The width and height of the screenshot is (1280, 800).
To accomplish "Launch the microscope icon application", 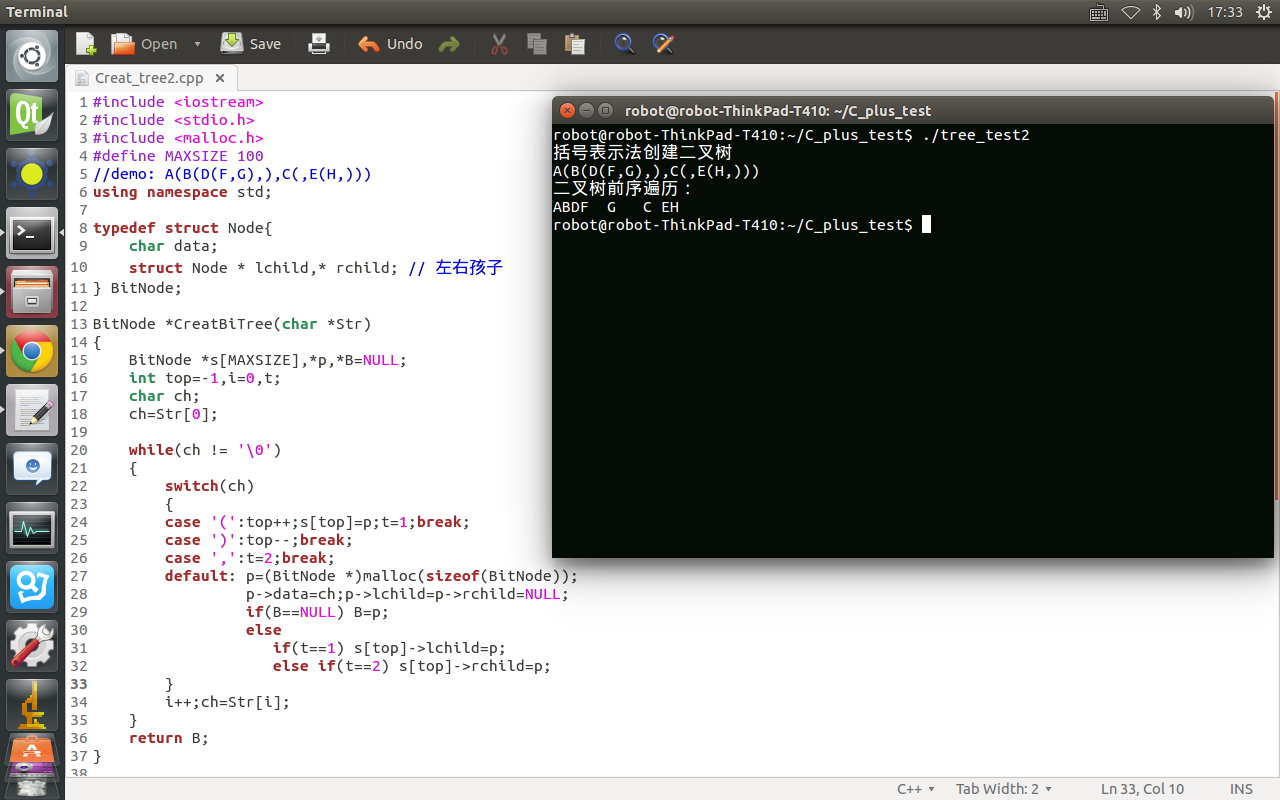I will [32, 705].
